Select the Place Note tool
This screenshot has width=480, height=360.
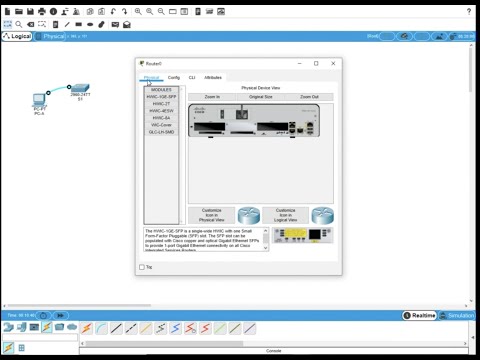point(55,24)
